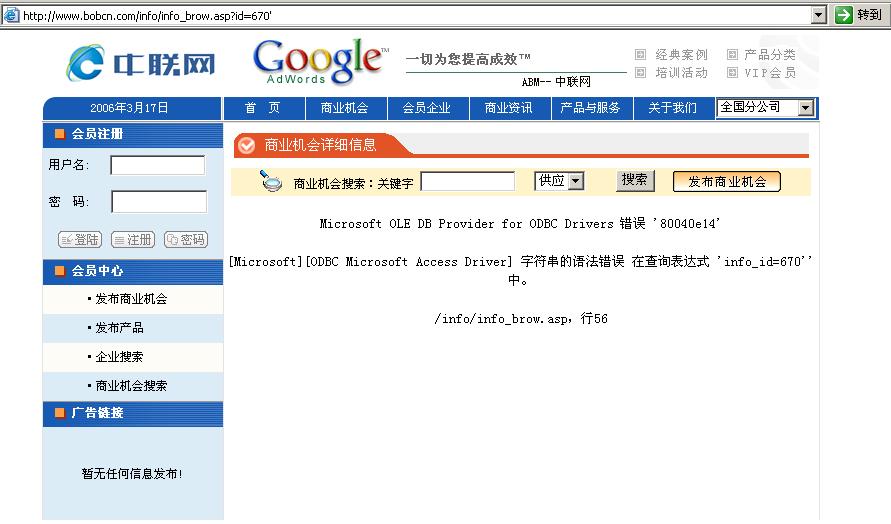Click the 中联网 site logo
This screenshot has width=891, height=524.
tap(141, 63)
